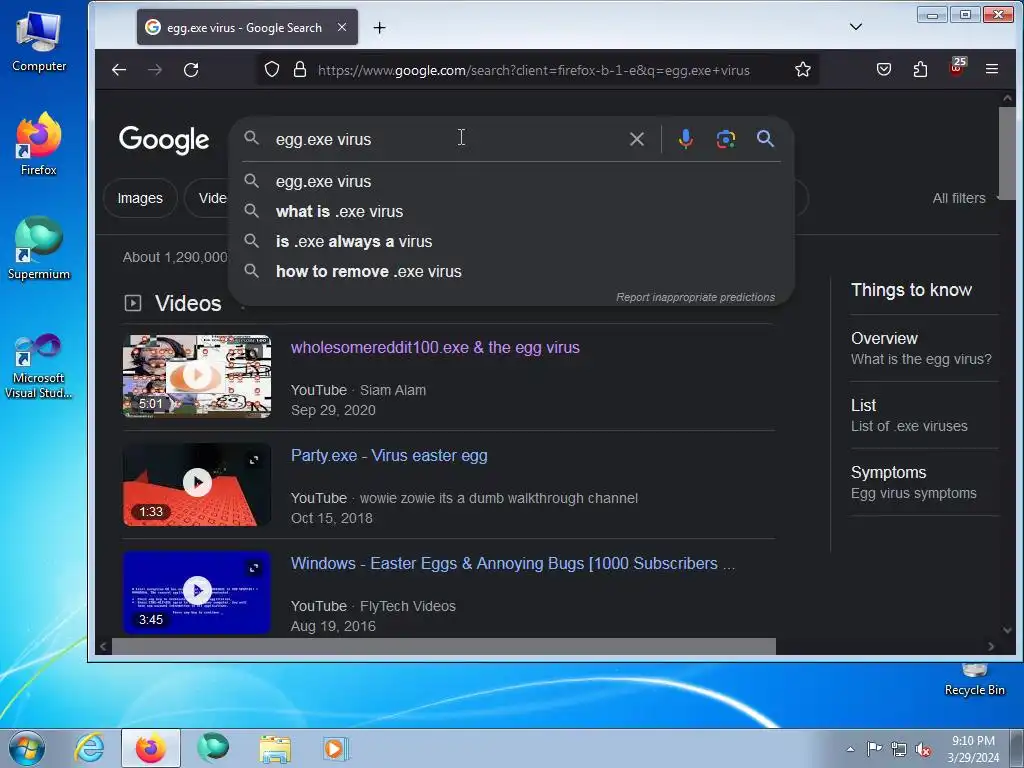Open List of .exe viruses
The height and width of the screenshot is (768, 1024).
(924, 415)
